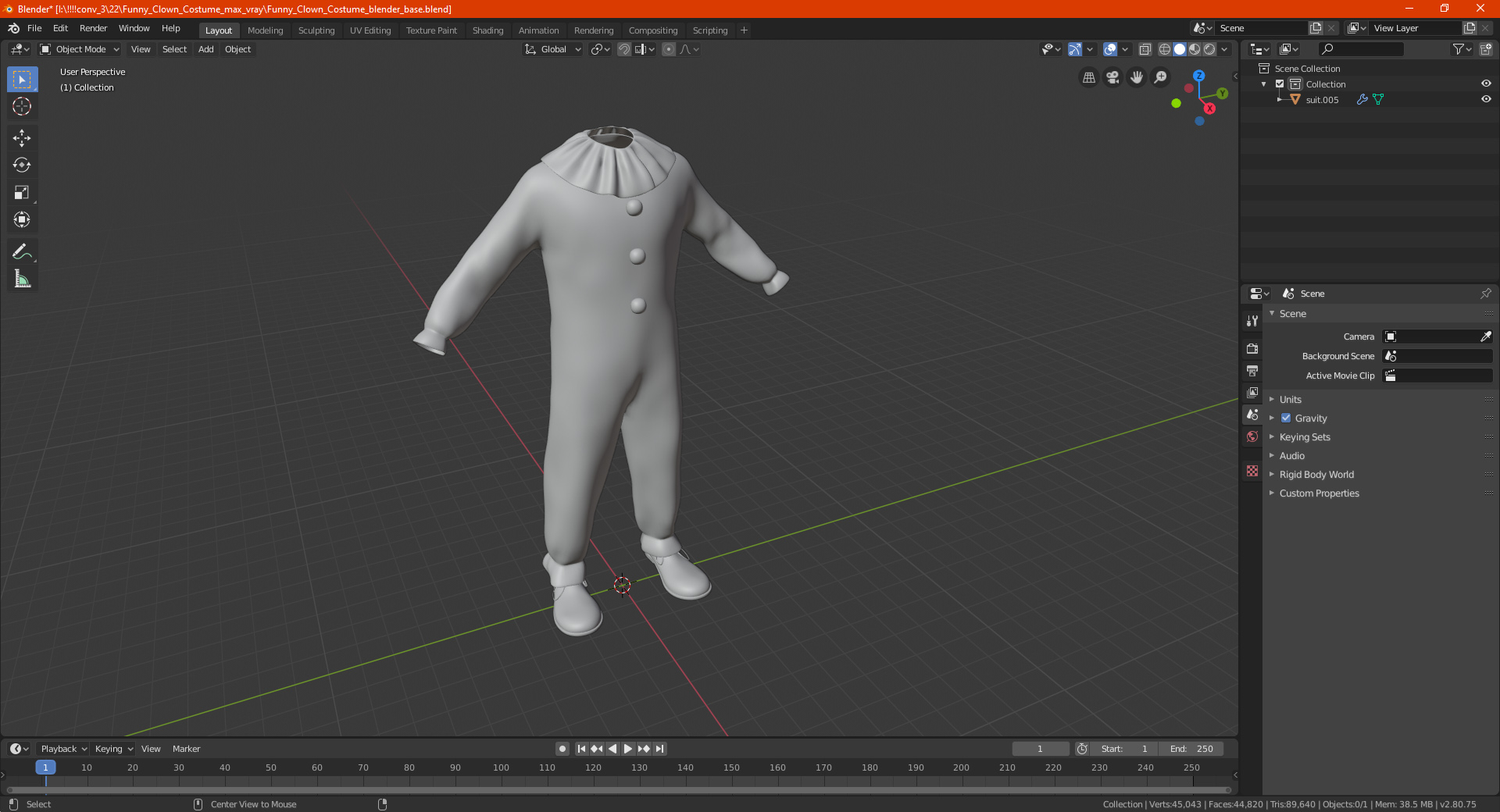
Task: Uncheck the Collection exclude checkbox in outliner
Action: (x=1280, y=84)
